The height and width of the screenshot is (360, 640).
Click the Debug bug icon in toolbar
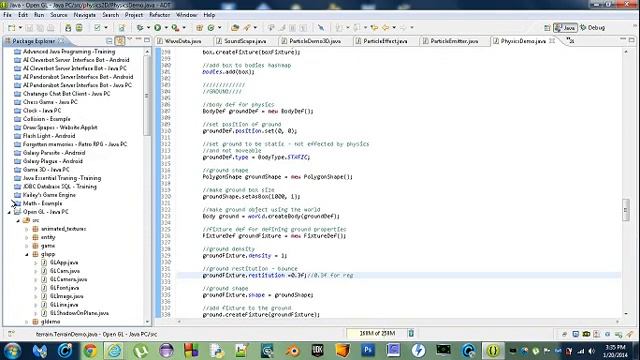(x=140, y=28)
